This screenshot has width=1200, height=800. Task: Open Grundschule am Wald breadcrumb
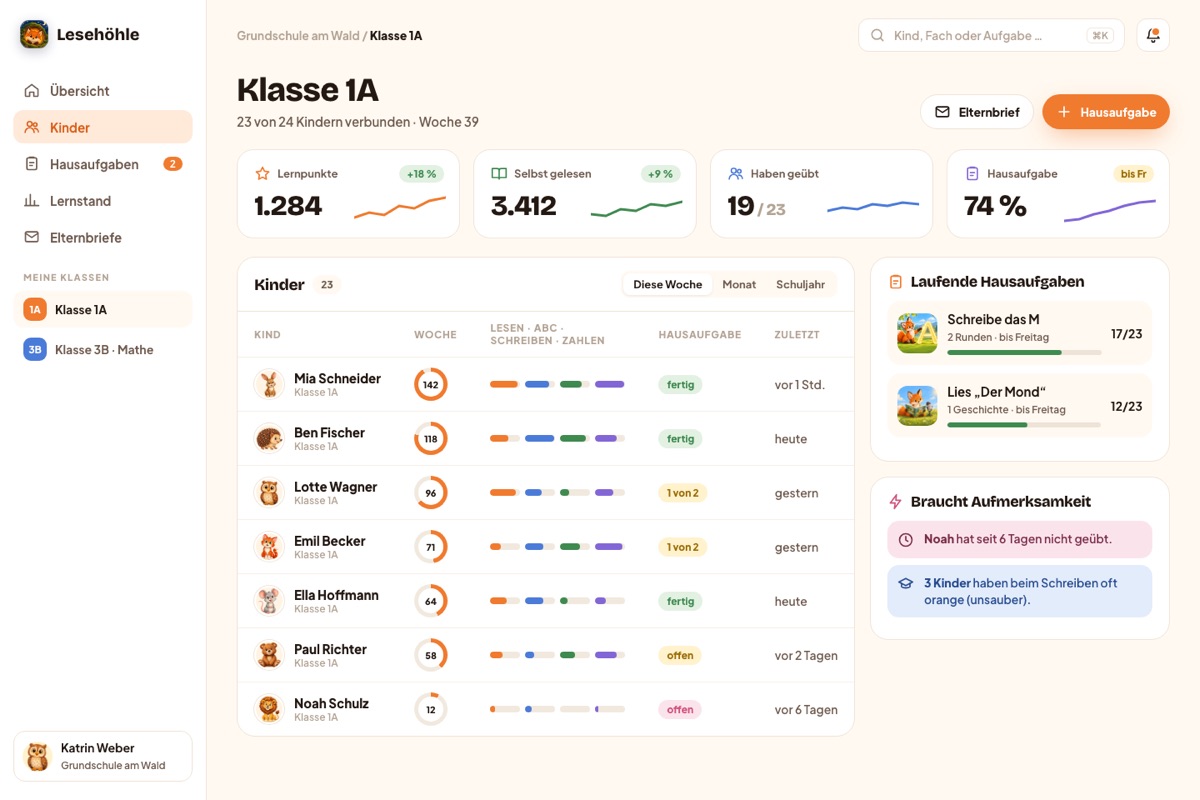click(x=298, y=36)
